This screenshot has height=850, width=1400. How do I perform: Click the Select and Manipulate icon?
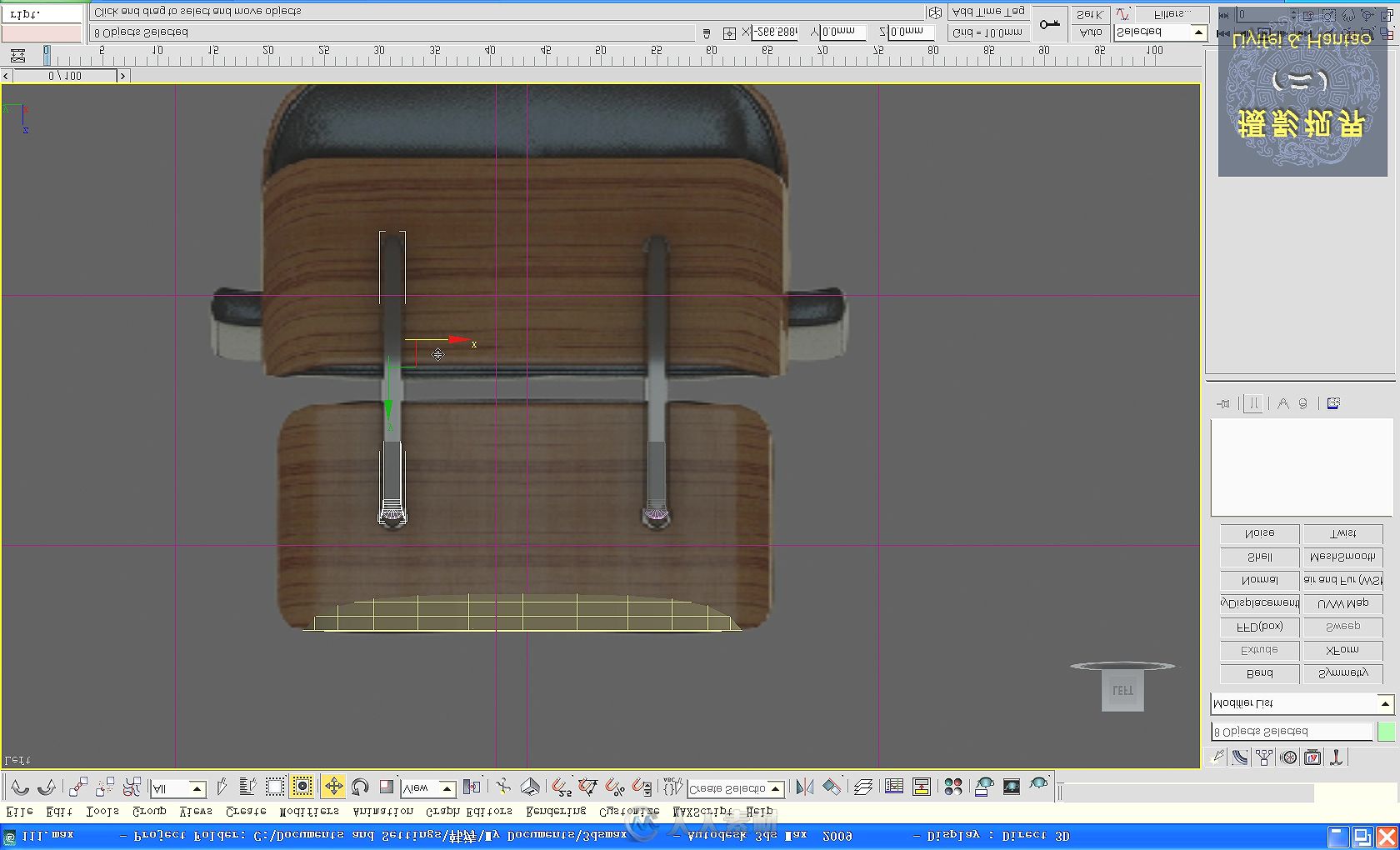coord(503,787)
